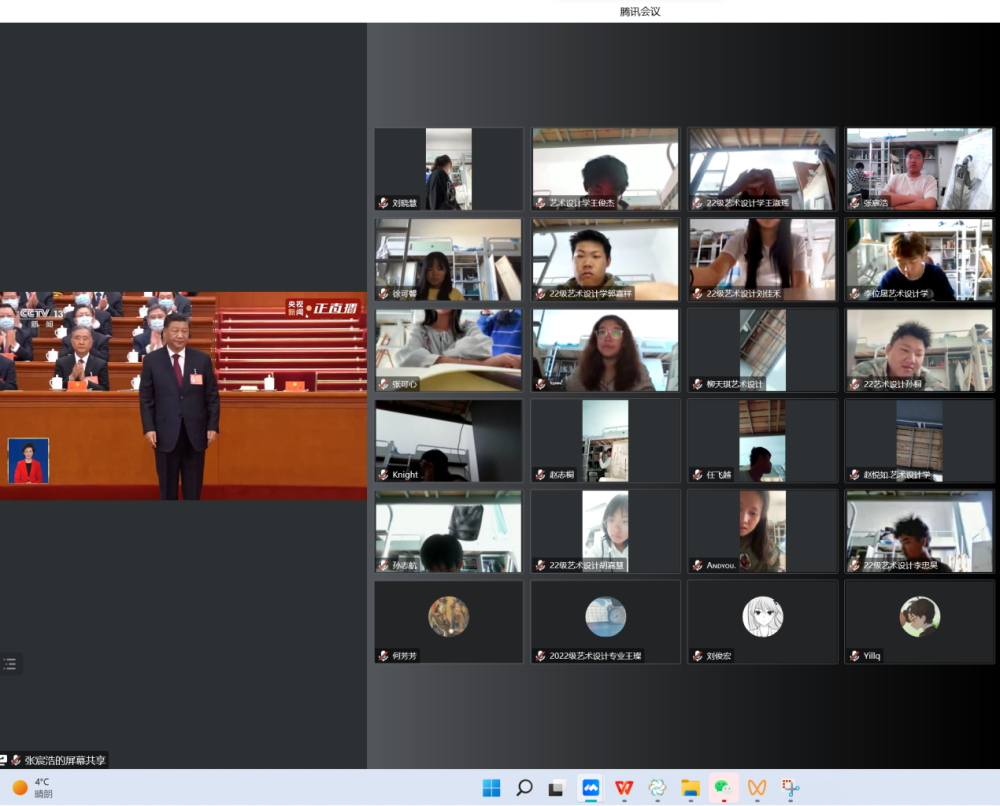Select video tile of 赵悦如.艺术设计学
The image size is (1000, 806).
pyautogui.click(x=919, y=441)
